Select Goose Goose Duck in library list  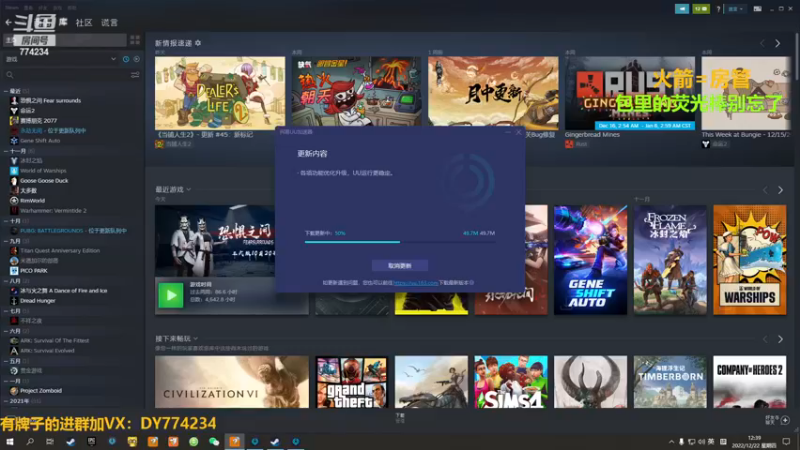(x=44, y=181)
